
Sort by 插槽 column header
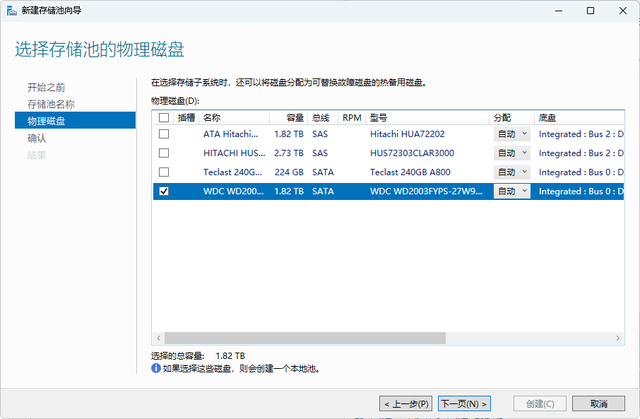pyautogui.click(x=187, y=118)
